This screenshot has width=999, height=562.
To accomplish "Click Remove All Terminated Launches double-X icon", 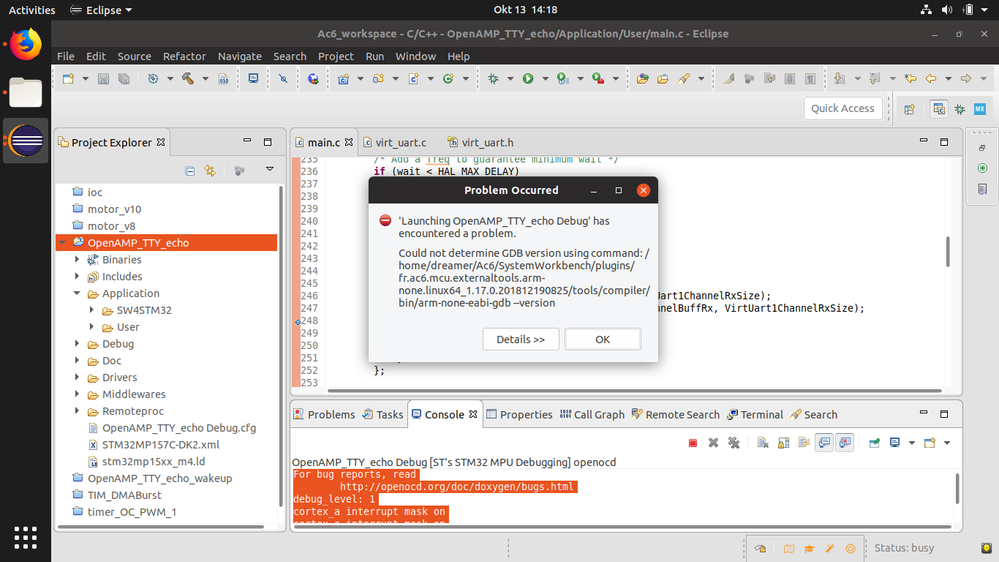I will [734, 443].
